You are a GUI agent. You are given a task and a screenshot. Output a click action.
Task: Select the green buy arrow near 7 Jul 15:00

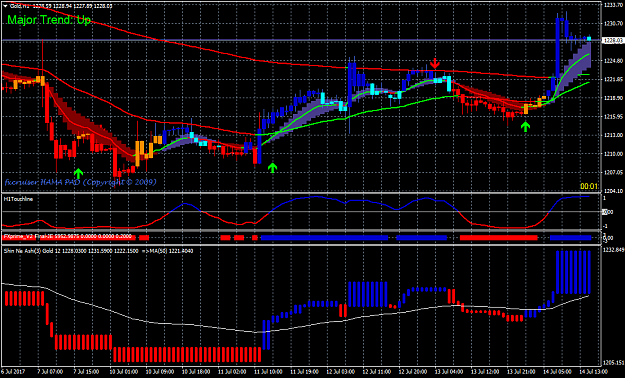coord(78,173)
